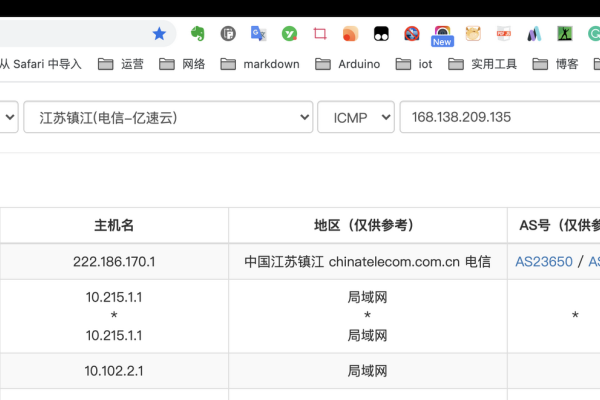Image resolution: width=600 pixels, height=400 pixels.
Task: Expand the 江苏镇江(电信-亿速云) node dropdown
Action: [x=168, y=117]
